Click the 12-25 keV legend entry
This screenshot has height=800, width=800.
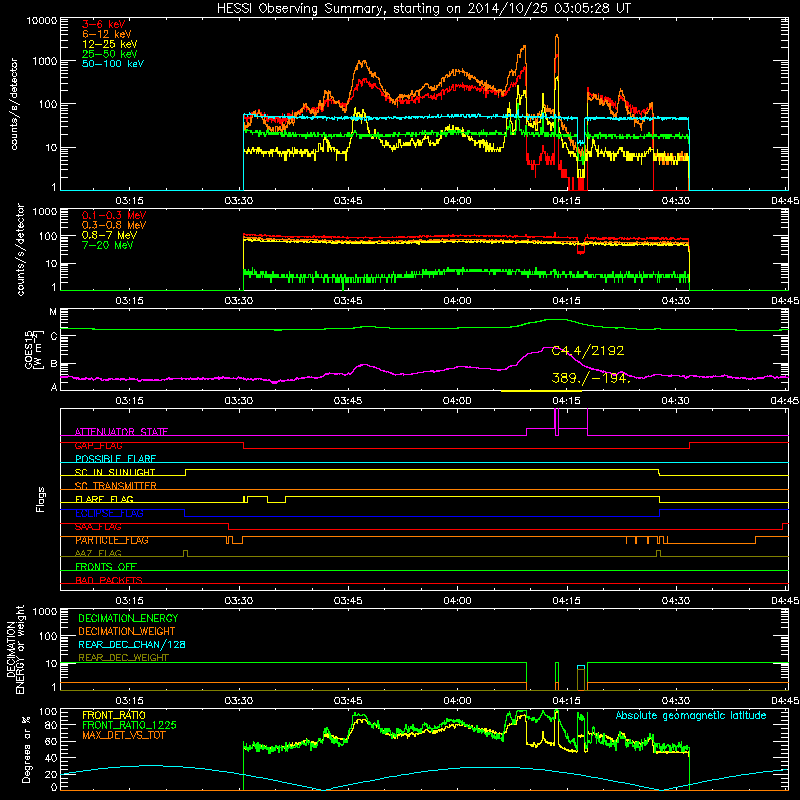[x=110, y=44]
